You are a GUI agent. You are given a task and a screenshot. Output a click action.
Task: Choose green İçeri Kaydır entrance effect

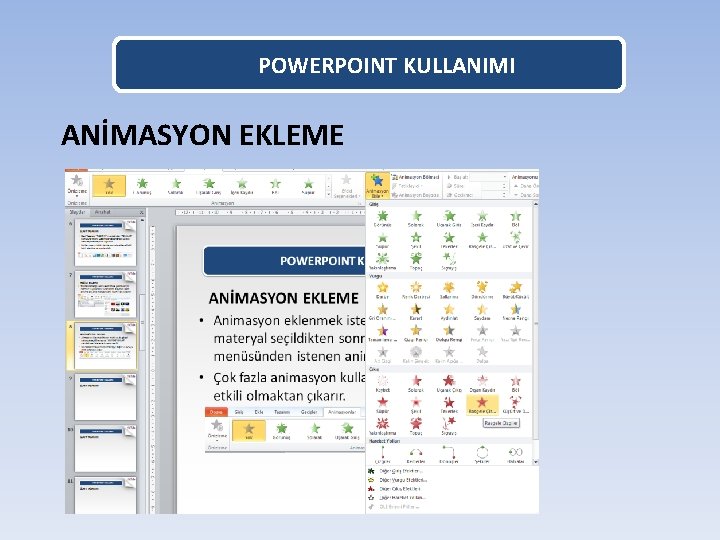pyautogui.click(x=482, y=219)
